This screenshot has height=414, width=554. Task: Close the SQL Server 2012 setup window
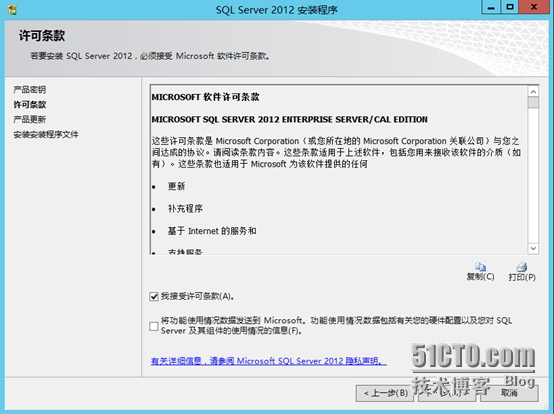(534, 7)
